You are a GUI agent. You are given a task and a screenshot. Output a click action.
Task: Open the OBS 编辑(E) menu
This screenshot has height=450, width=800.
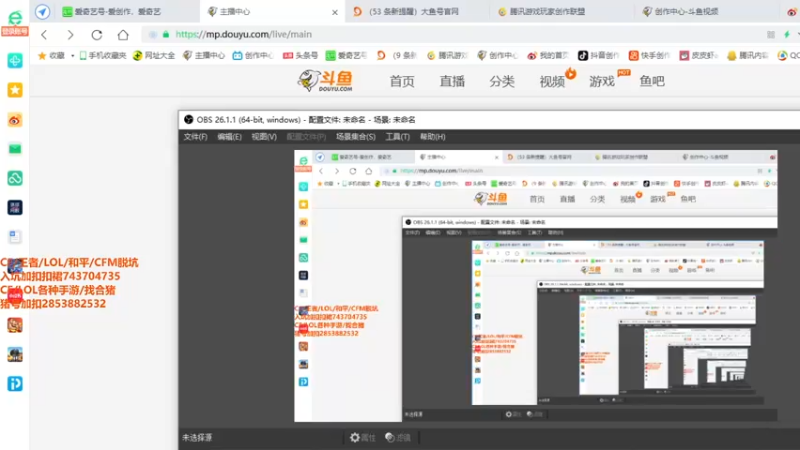[230, 137]
